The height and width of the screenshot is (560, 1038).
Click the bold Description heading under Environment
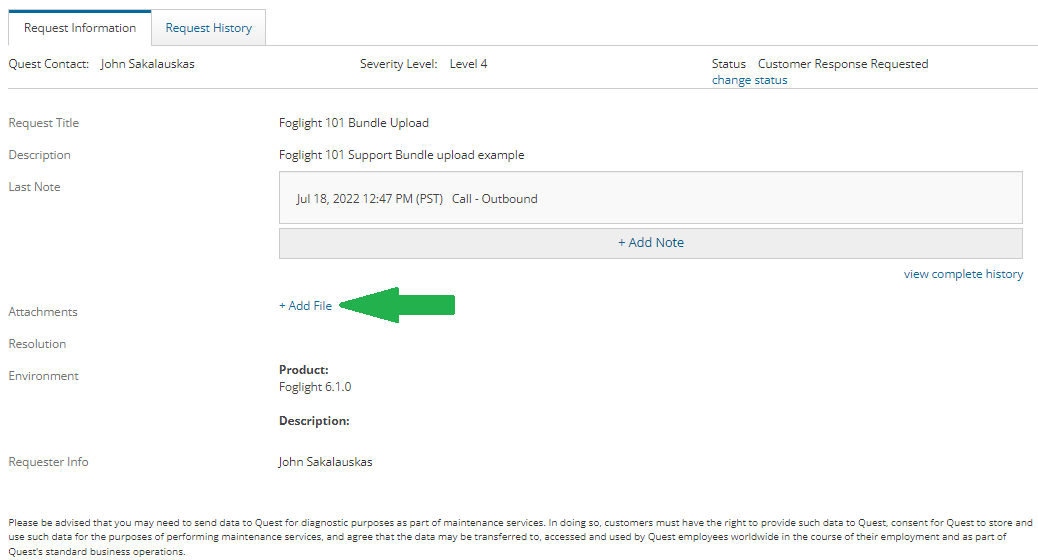point(314,421)
